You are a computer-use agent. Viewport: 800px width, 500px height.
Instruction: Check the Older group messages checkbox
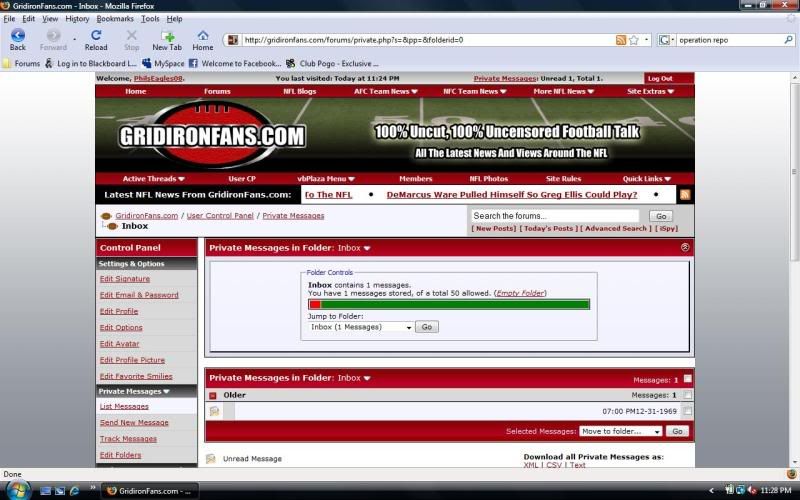pyautogui.click(x=687, y=395)
